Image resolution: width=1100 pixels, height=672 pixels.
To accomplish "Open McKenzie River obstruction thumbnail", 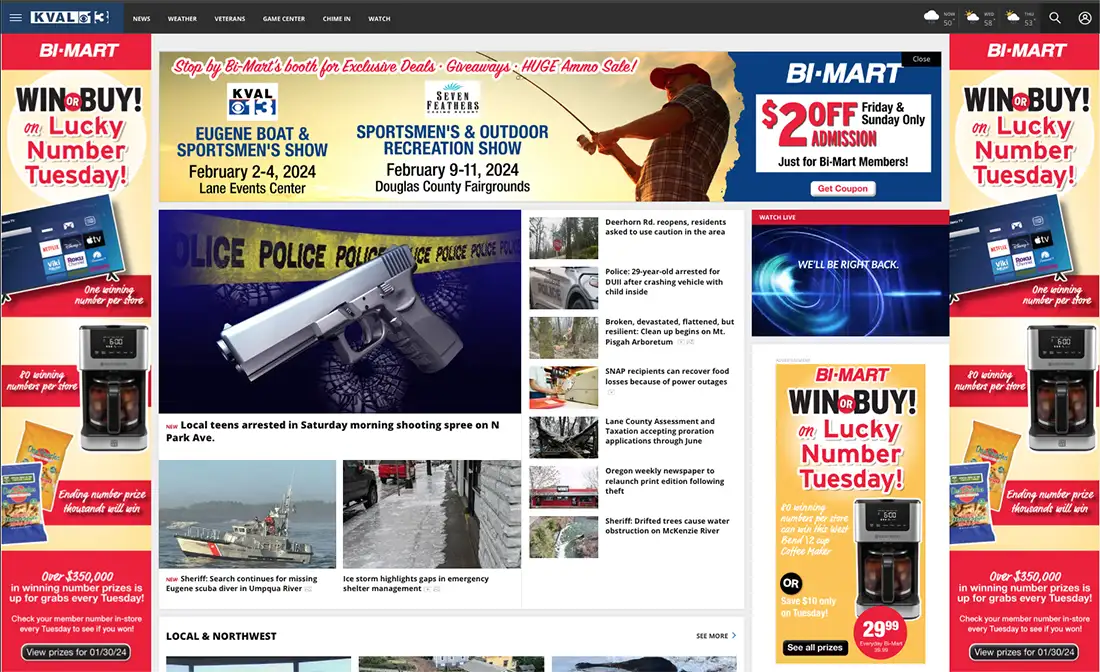I will [x=563, y=537].
